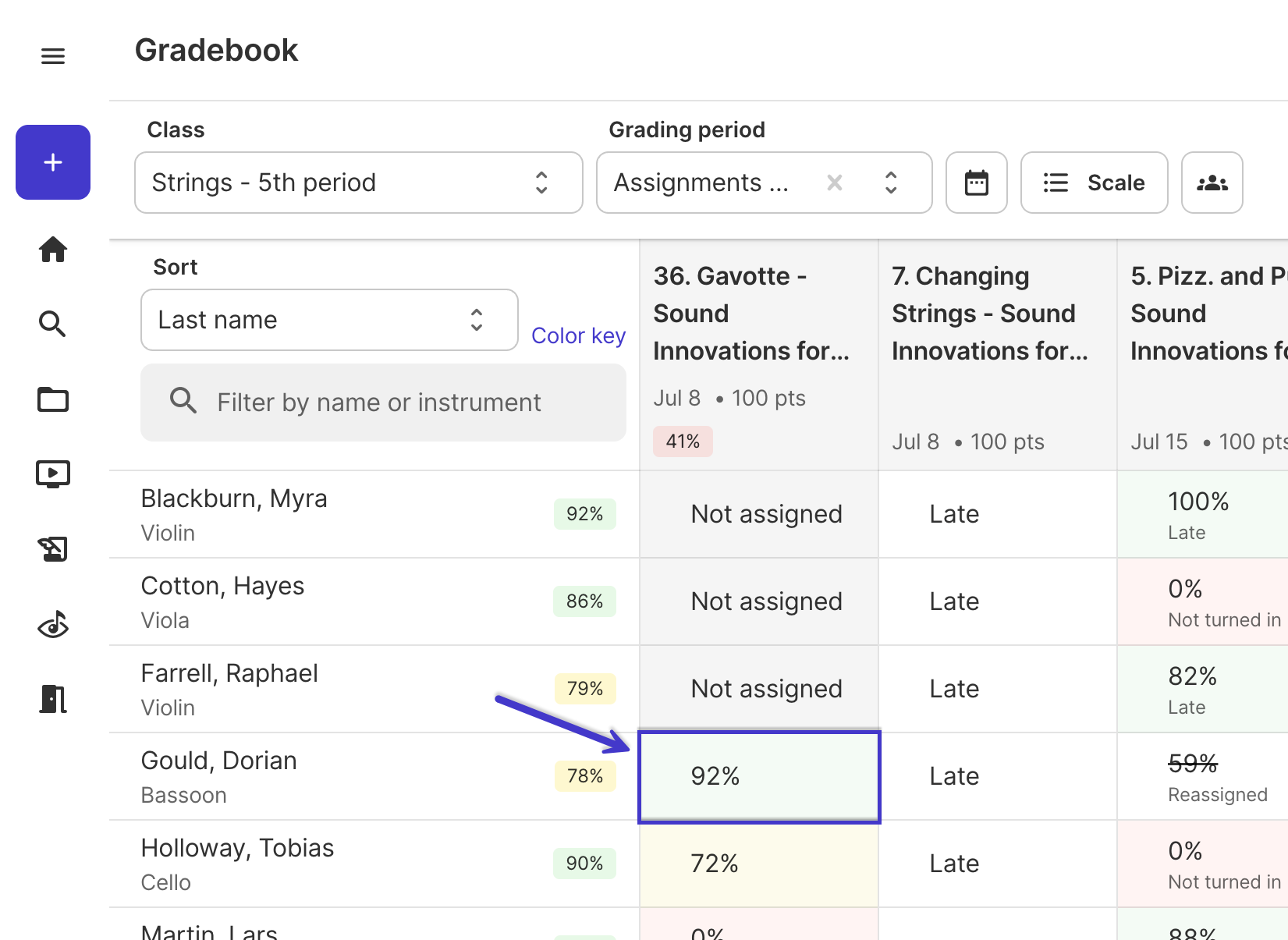Open the Sort dropdown Last name
The image size is (1288, 940).
pos(329,320)
